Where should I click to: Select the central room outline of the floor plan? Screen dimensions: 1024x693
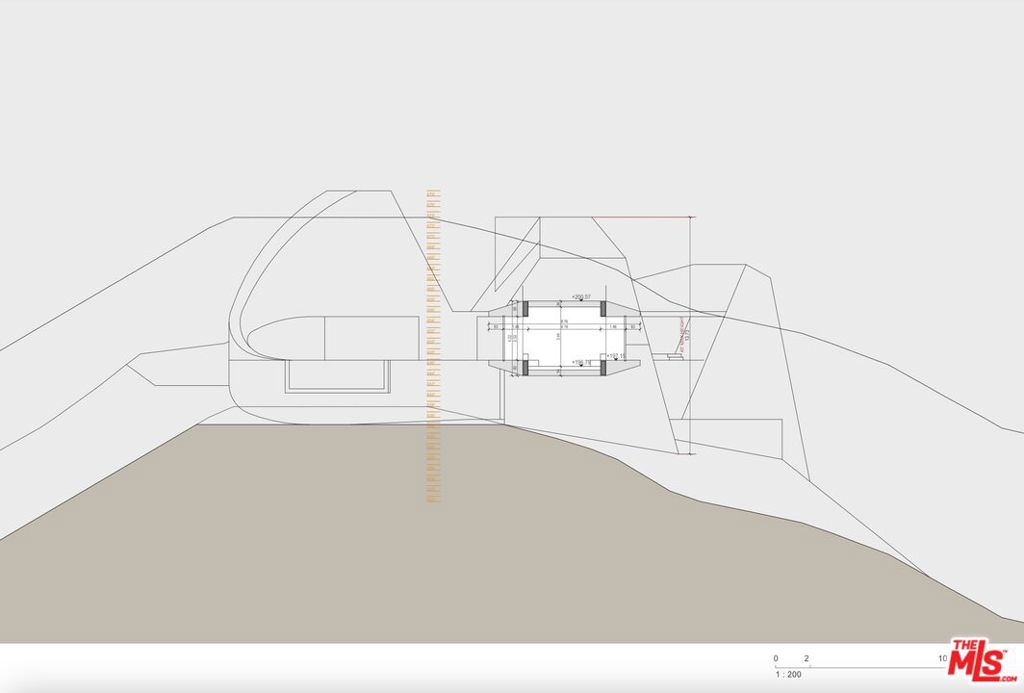(x=566, y=334)
